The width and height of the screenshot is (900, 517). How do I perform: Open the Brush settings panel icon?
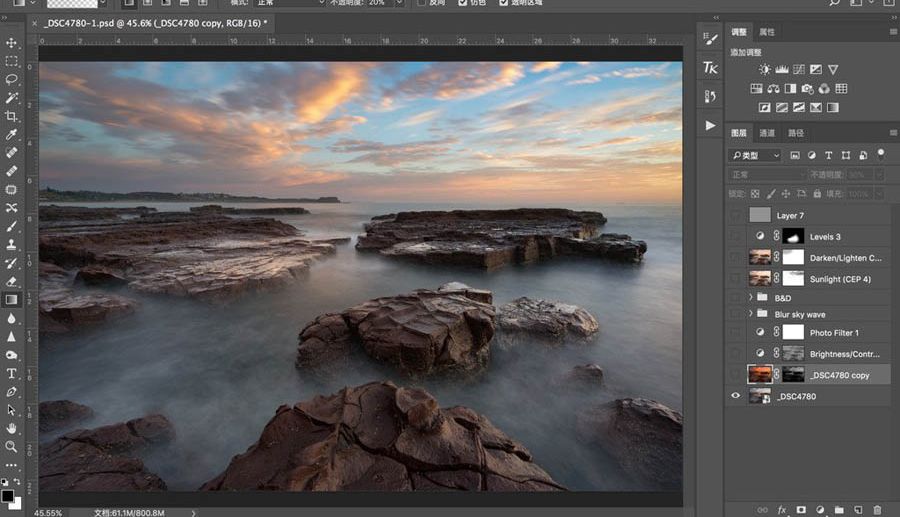coord(710,39)
